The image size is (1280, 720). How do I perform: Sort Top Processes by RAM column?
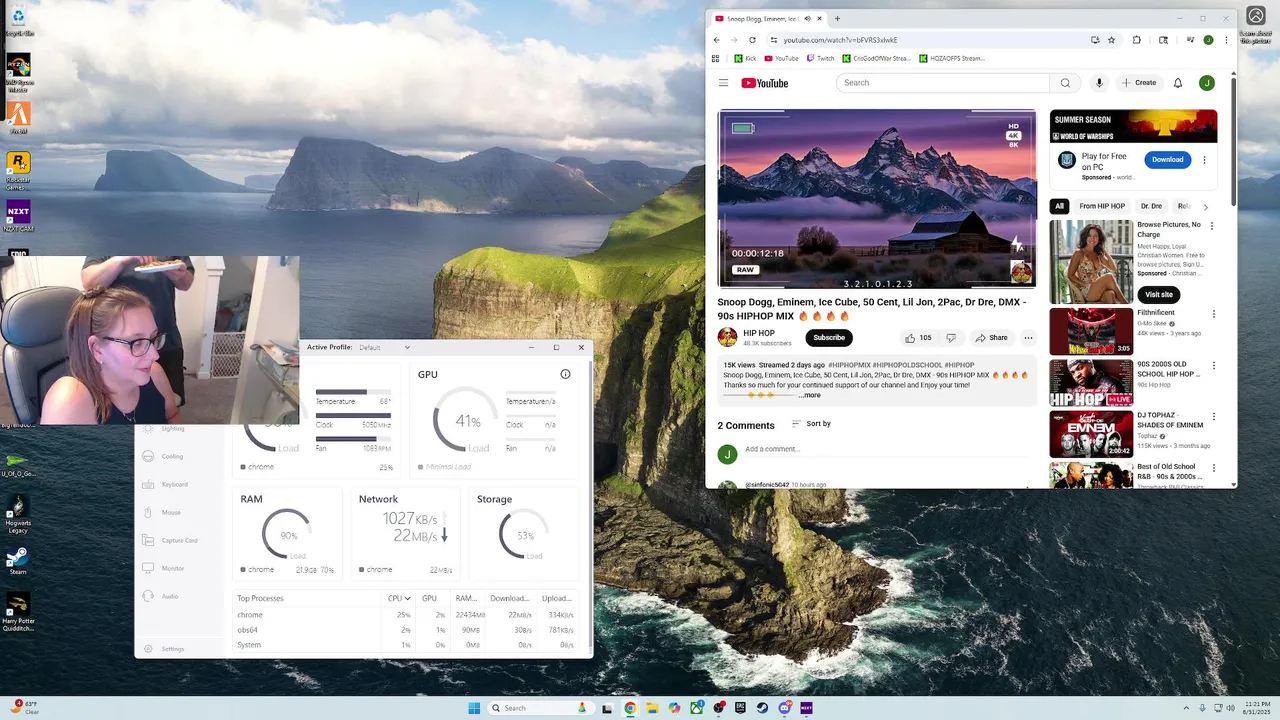[x=467, y=598]
